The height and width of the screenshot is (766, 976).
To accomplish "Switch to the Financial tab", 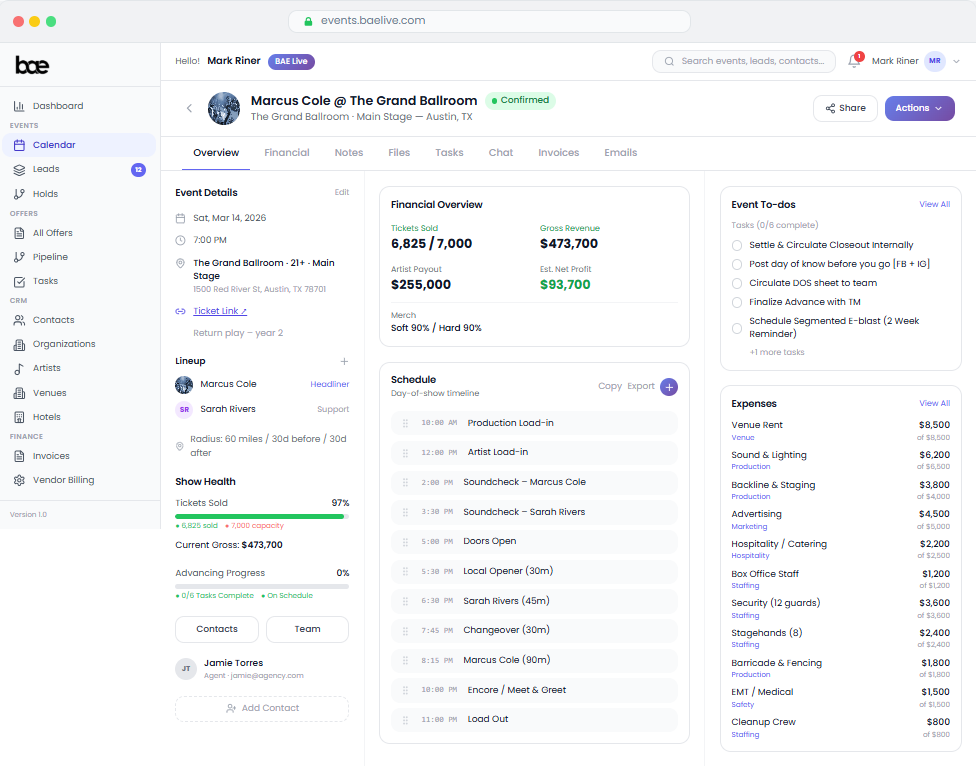I will coord(286,153).
